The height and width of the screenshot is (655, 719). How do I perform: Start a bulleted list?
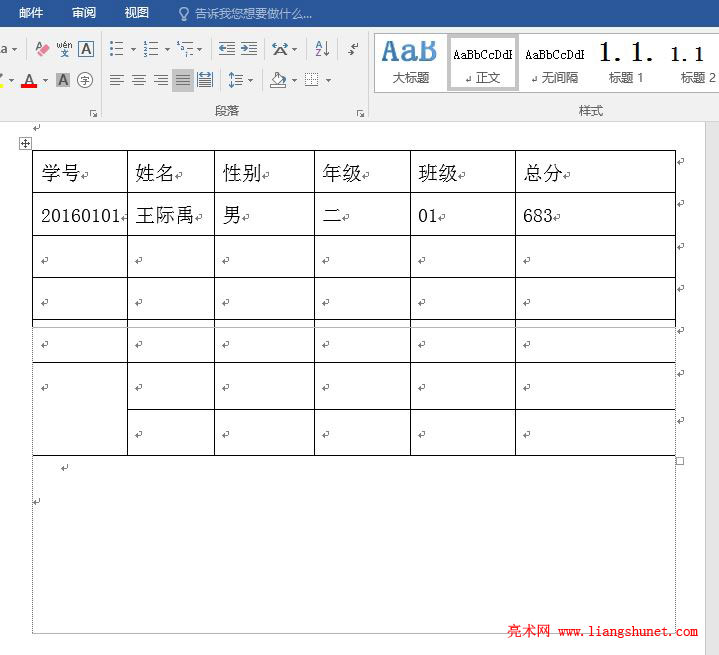coord(116,49)
